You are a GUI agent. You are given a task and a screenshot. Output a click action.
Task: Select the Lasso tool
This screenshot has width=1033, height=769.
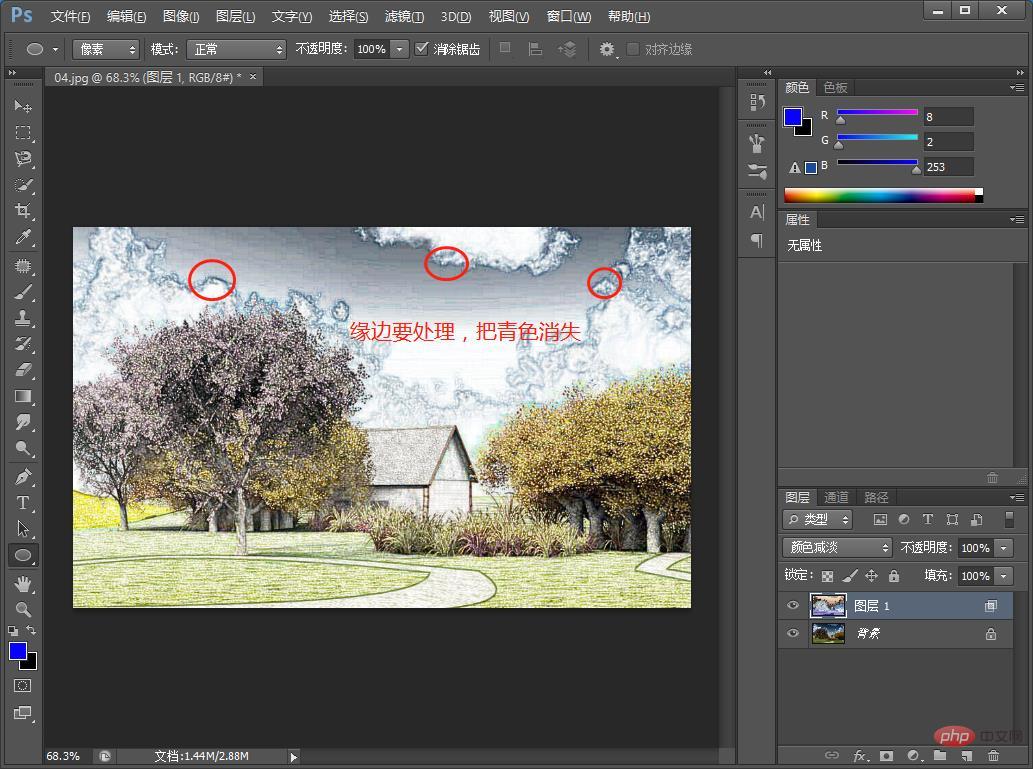[23, 159]
